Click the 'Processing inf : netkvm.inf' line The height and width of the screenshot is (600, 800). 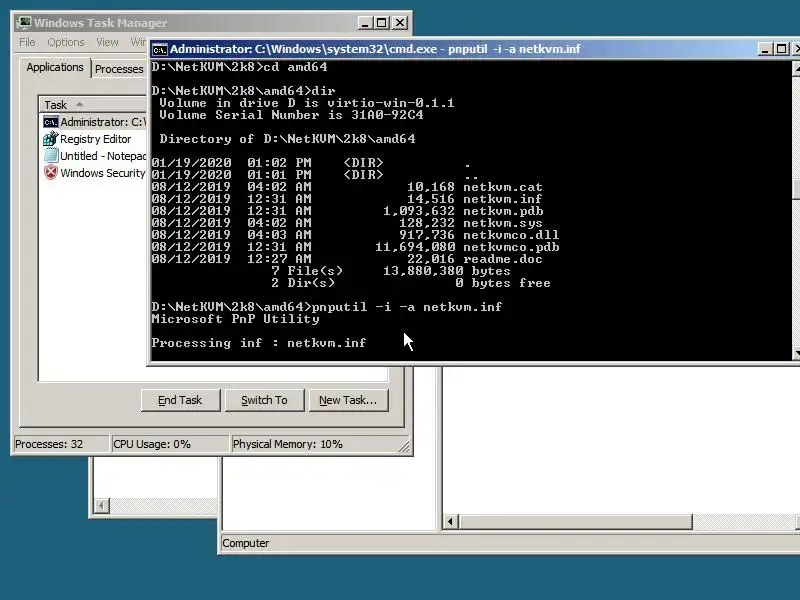tap(259, 343)
